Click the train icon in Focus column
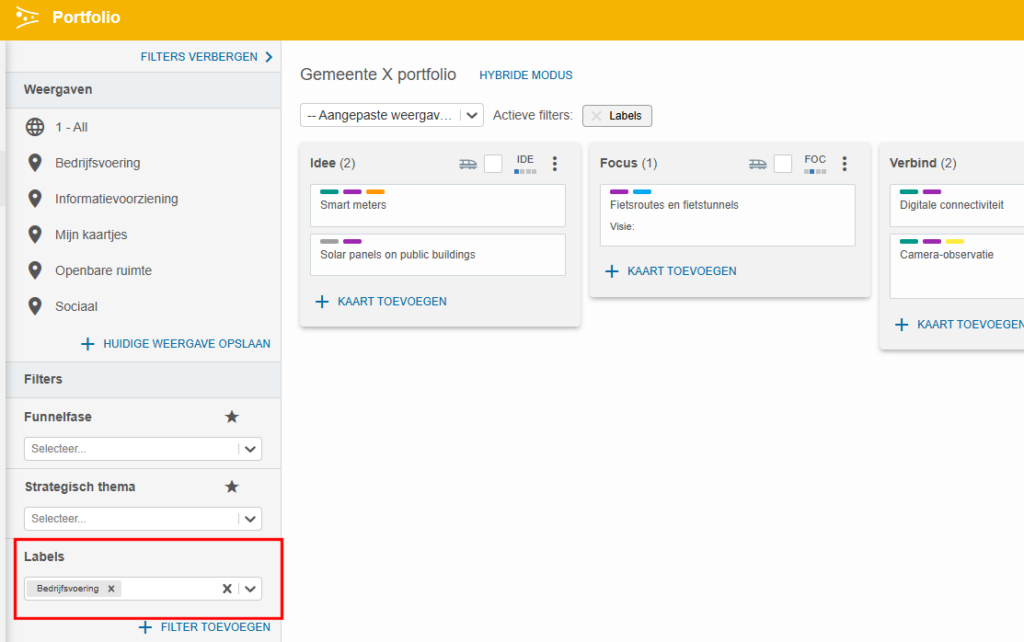Image resolution: width=1024 pixels, height=642 pixels. [x=757, y=164]
